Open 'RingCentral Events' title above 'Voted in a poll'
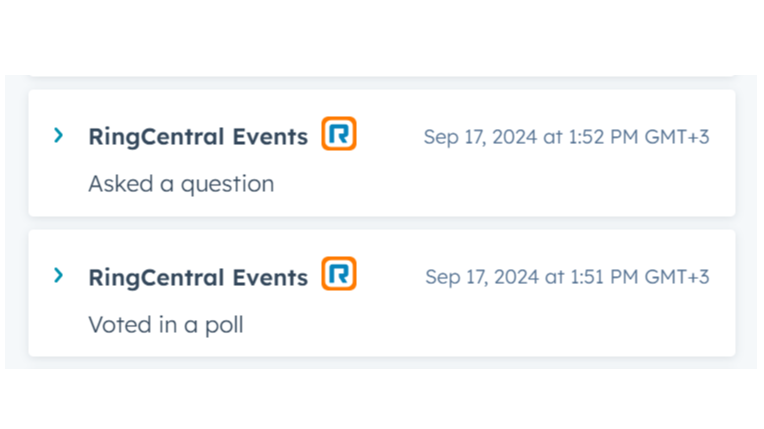This screenshot has width=764, height=429. pos(198,277)
